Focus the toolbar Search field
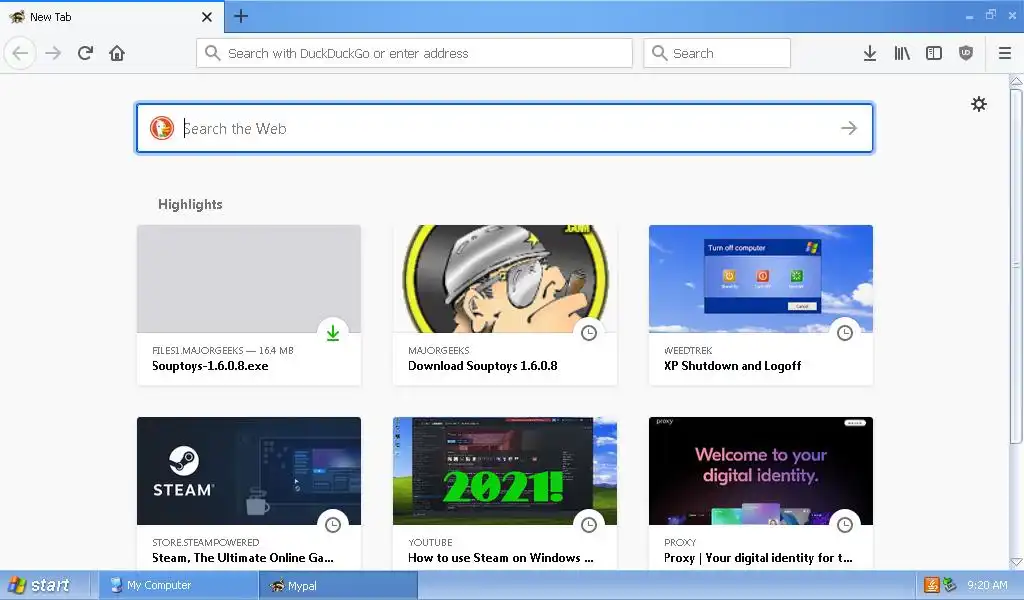 point(717,53)
